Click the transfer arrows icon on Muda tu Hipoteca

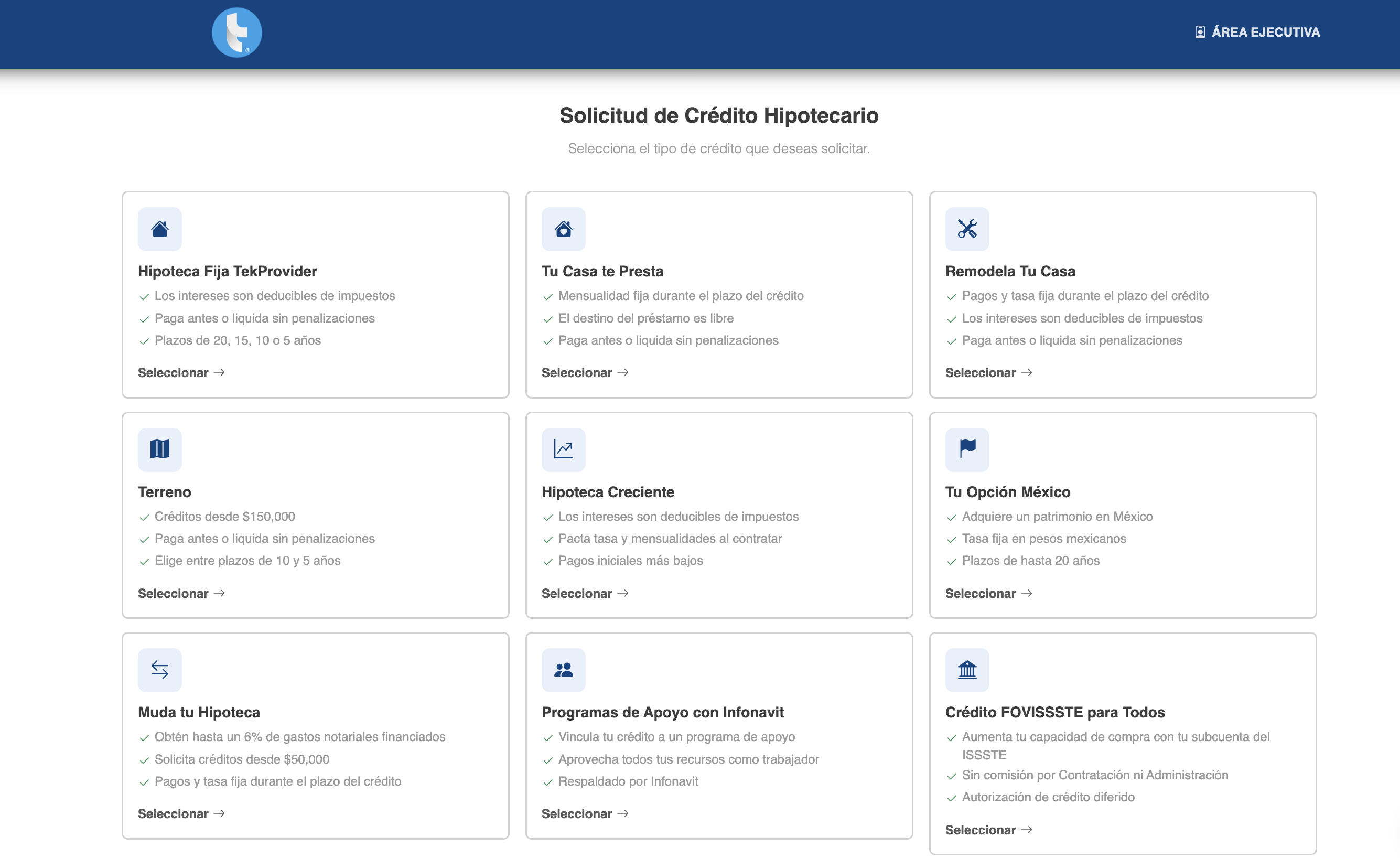[159, 670]
